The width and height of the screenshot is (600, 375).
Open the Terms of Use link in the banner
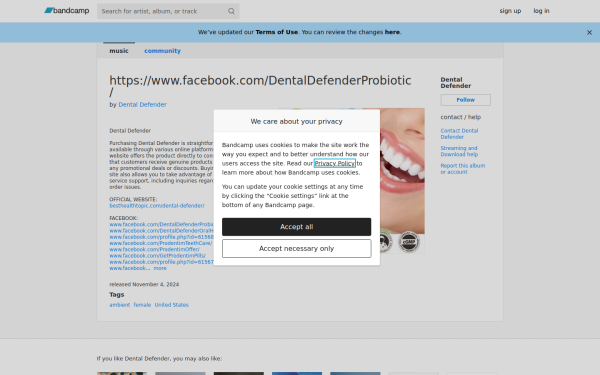pos(276,32)
